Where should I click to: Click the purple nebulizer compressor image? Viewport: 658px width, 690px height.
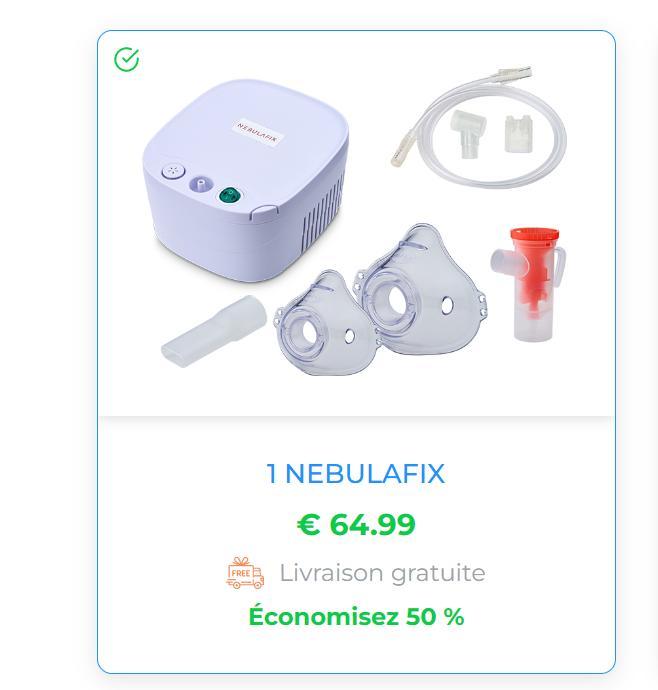(246, 180)
